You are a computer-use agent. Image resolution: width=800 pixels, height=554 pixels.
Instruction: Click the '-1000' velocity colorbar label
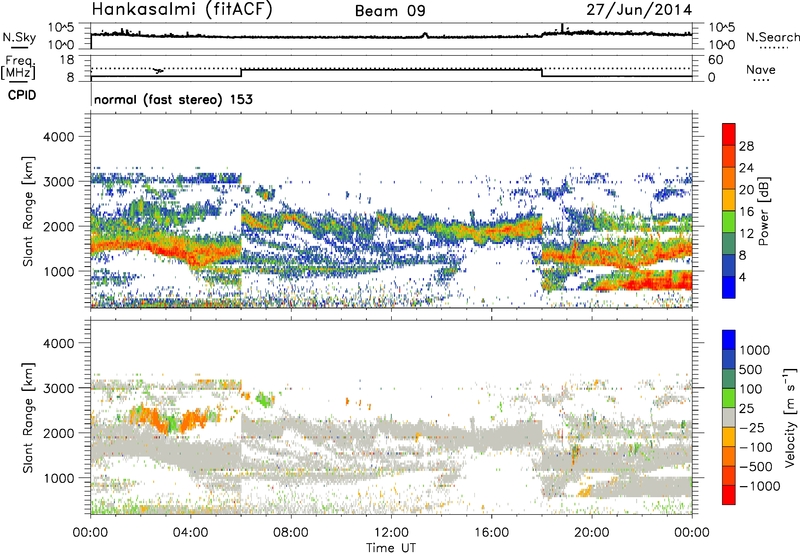point(759,486)
